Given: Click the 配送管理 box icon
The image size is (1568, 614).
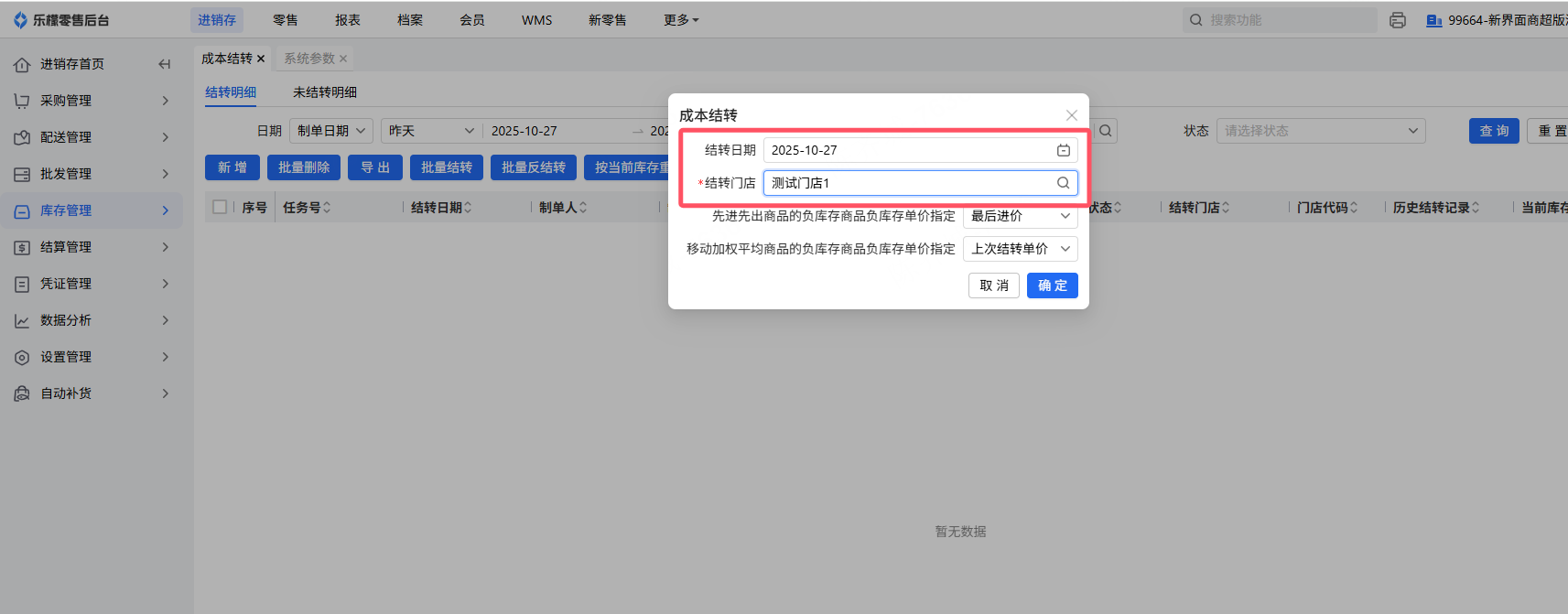Looking at the screenshot, I should [x=22, y=137].
